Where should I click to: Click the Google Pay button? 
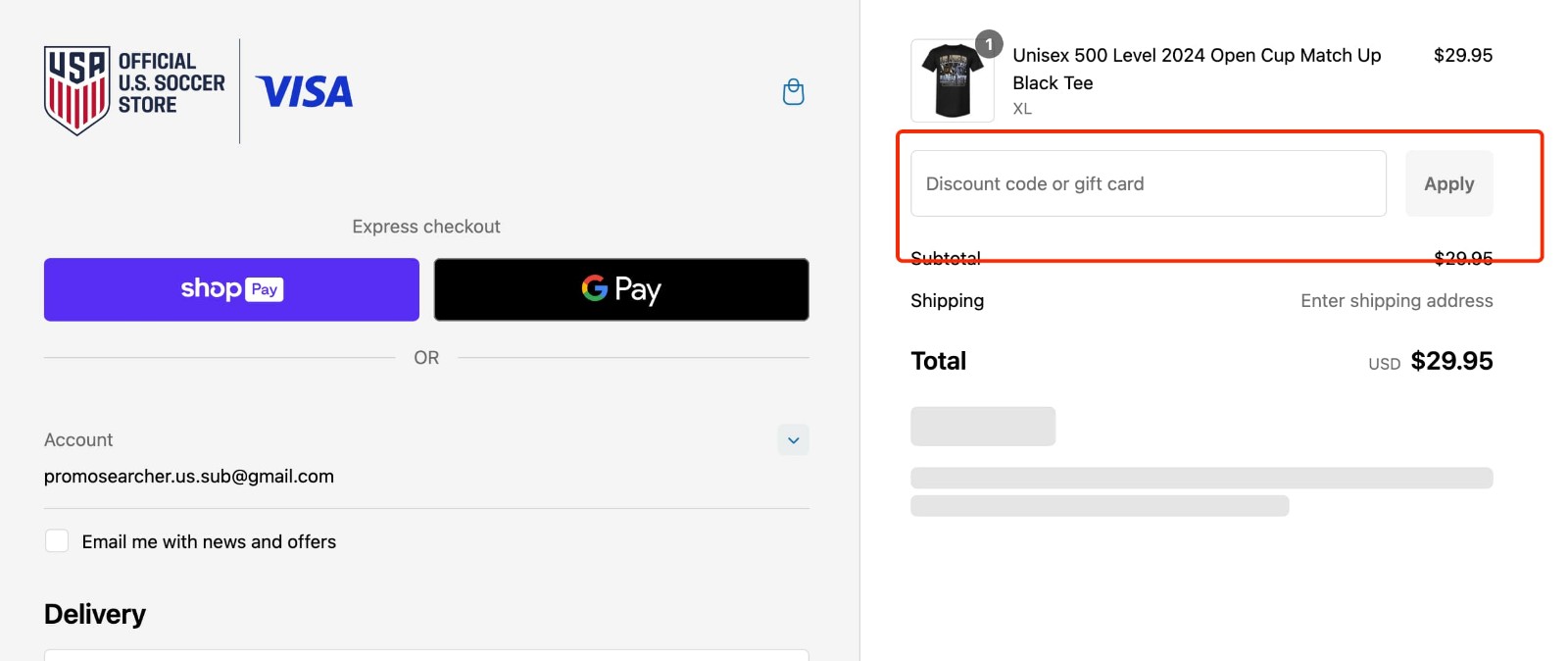tap(620, 288)
